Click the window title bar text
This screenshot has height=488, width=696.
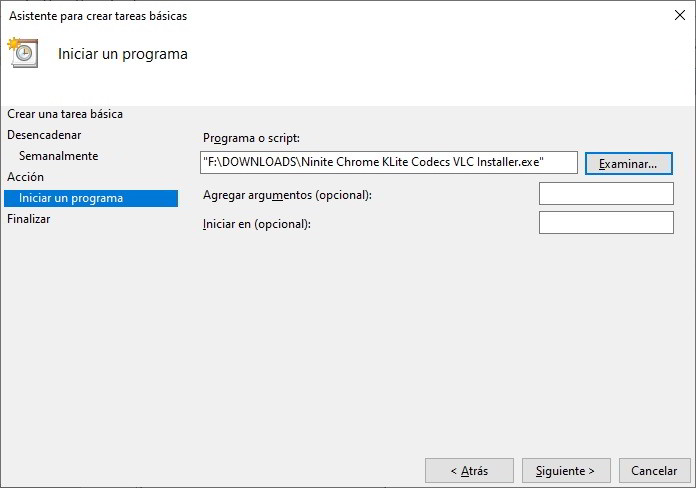tap(97, 16)
